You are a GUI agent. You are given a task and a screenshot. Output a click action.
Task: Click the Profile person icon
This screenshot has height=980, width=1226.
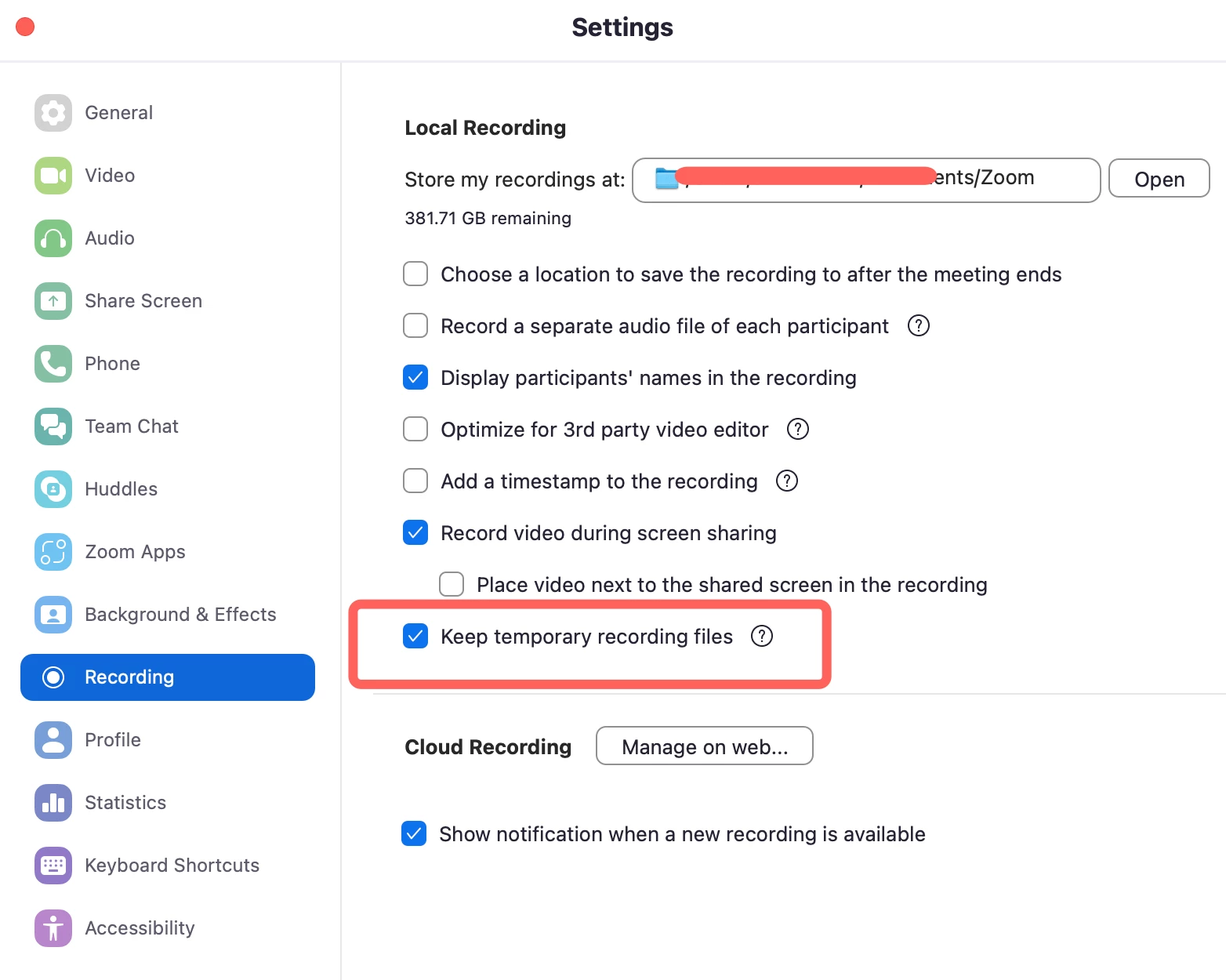pos(53,740)
